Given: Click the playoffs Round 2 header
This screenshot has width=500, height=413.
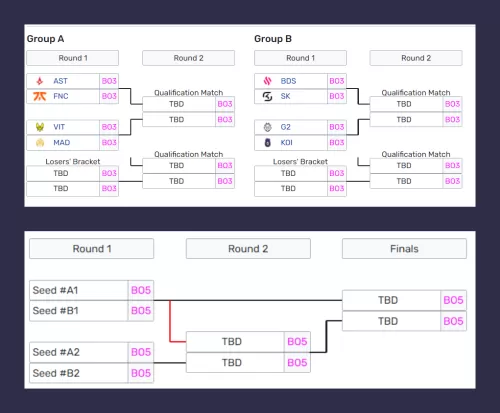Looking at the screenshot, I should click(x=248, y=249).
